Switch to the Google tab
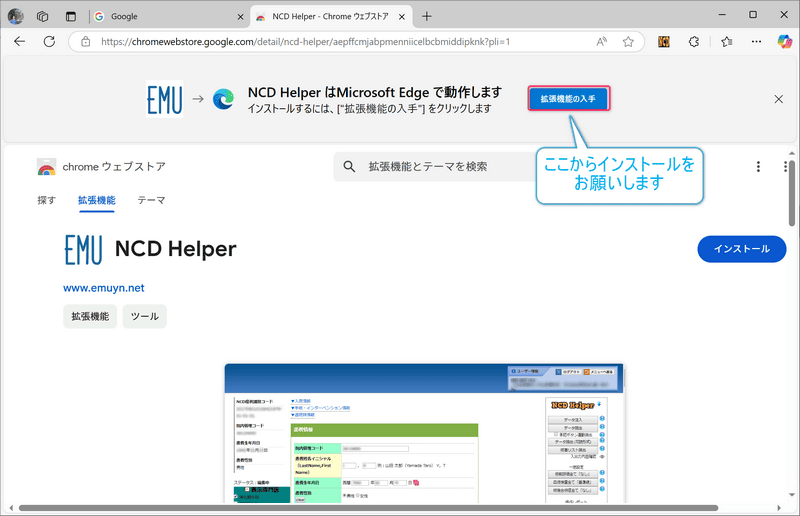 point(168,16)
